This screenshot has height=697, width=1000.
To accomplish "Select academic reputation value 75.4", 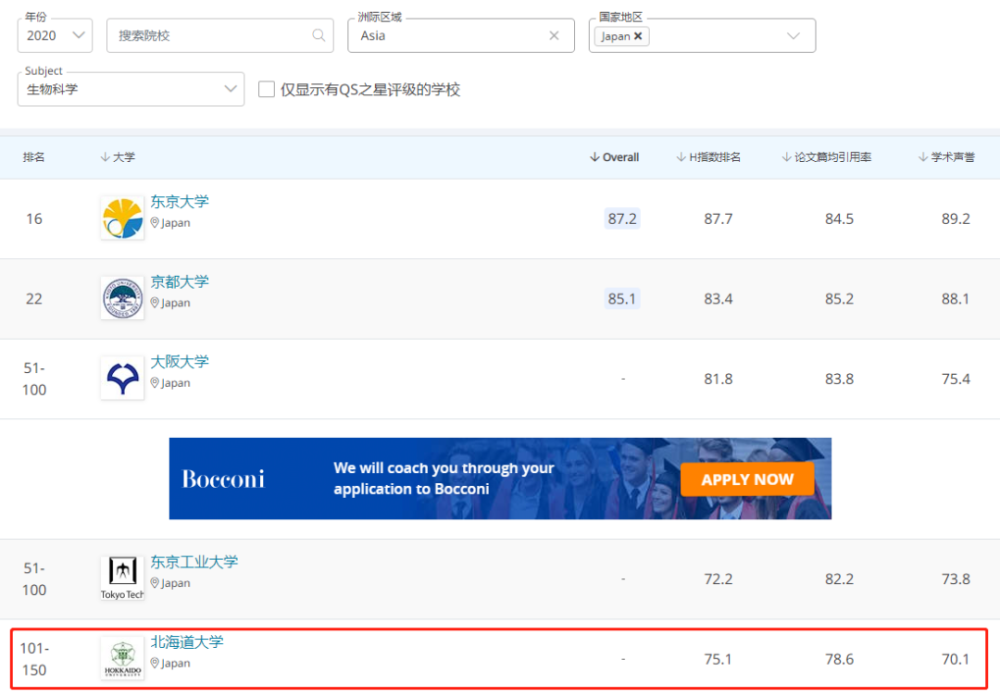I will pyautogui.click(x=955, y=379).
